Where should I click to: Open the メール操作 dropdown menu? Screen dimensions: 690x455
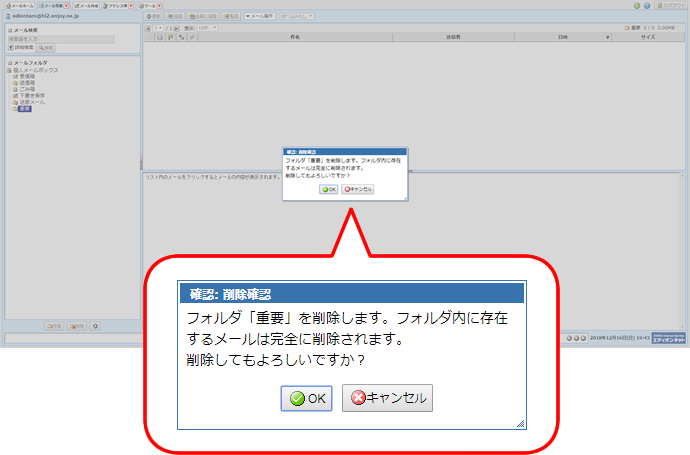click(260, 16)
